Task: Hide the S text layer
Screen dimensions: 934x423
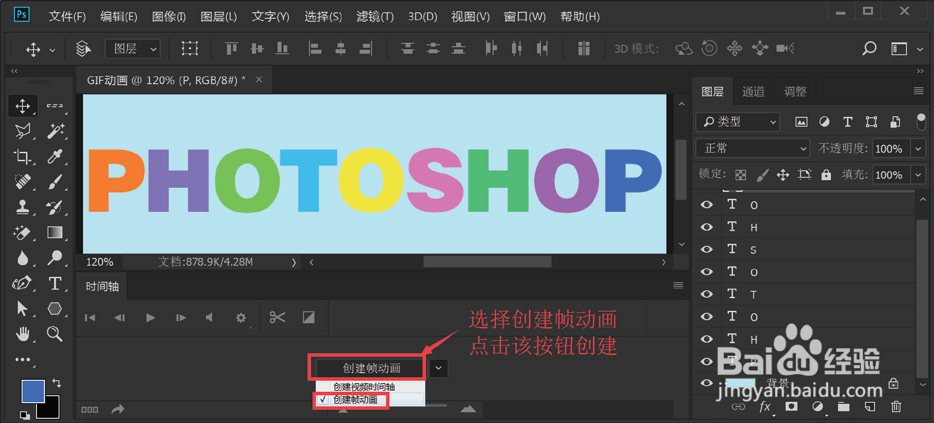Action: [x=707, y=250]
